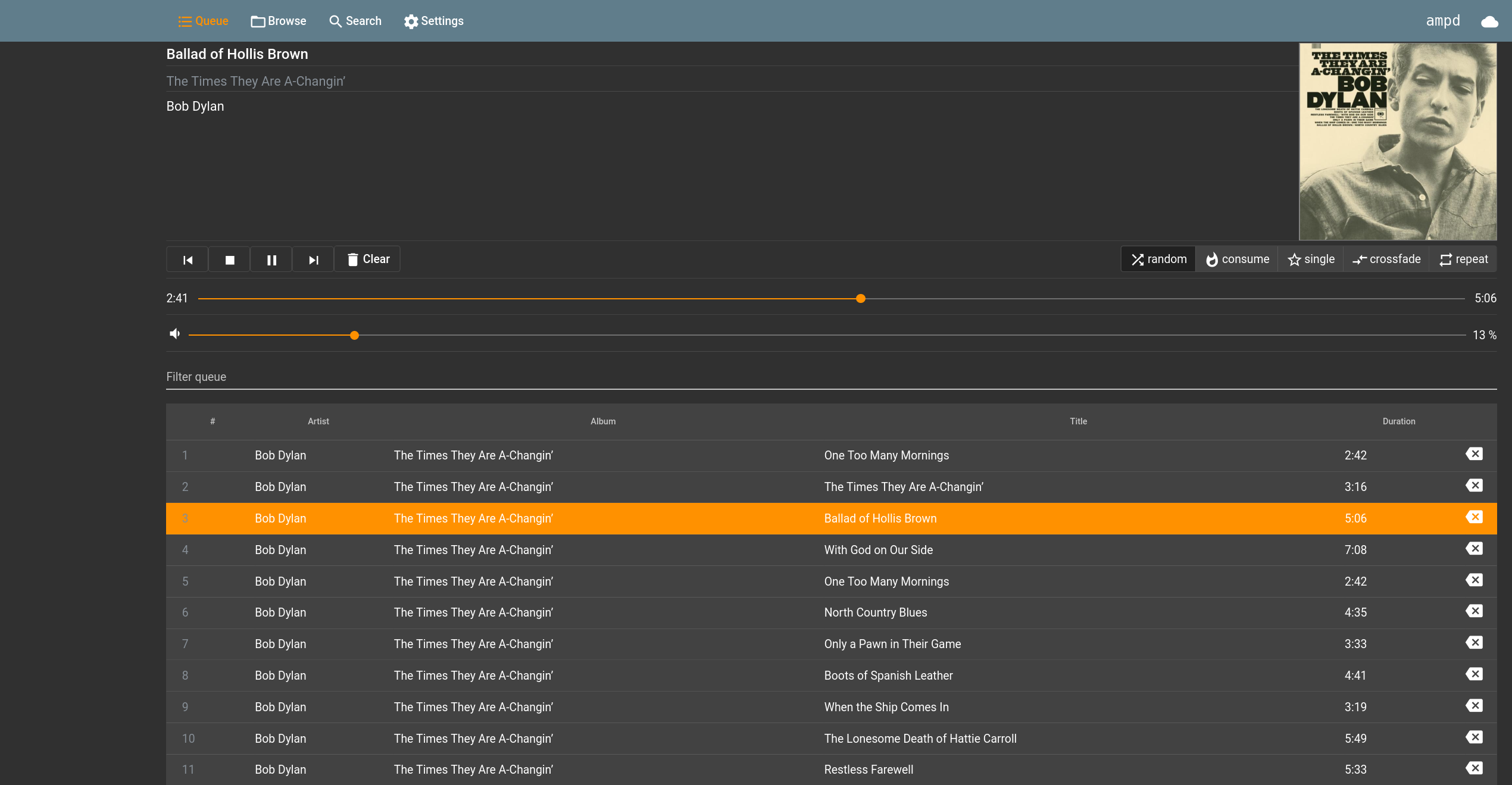This screenshot has width=1512, height=785.
Task: Play 'Restless Farewell' title
Action: pyautogui.click(x=869, y=770)
